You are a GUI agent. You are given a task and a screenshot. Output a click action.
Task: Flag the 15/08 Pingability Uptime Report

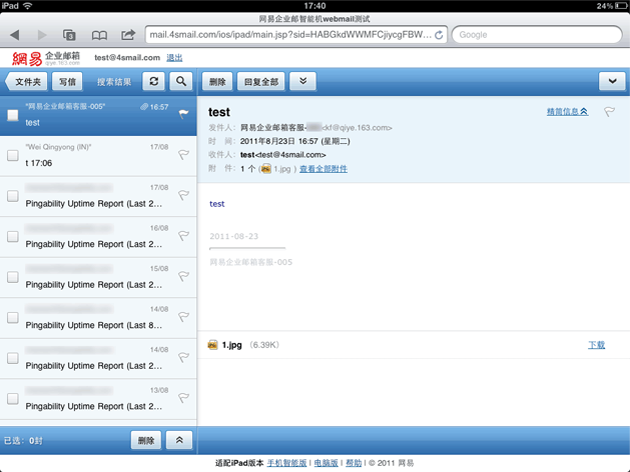(184, 276)
